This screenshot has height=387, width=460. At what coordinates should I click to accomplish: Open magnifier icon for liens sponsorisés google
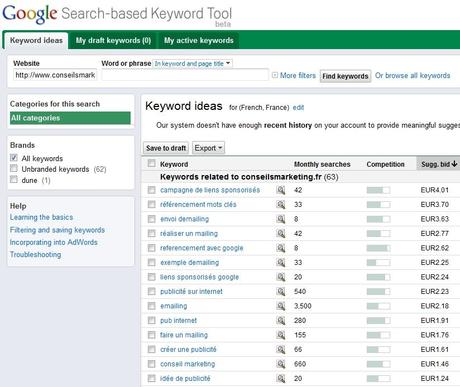[281, 277]
